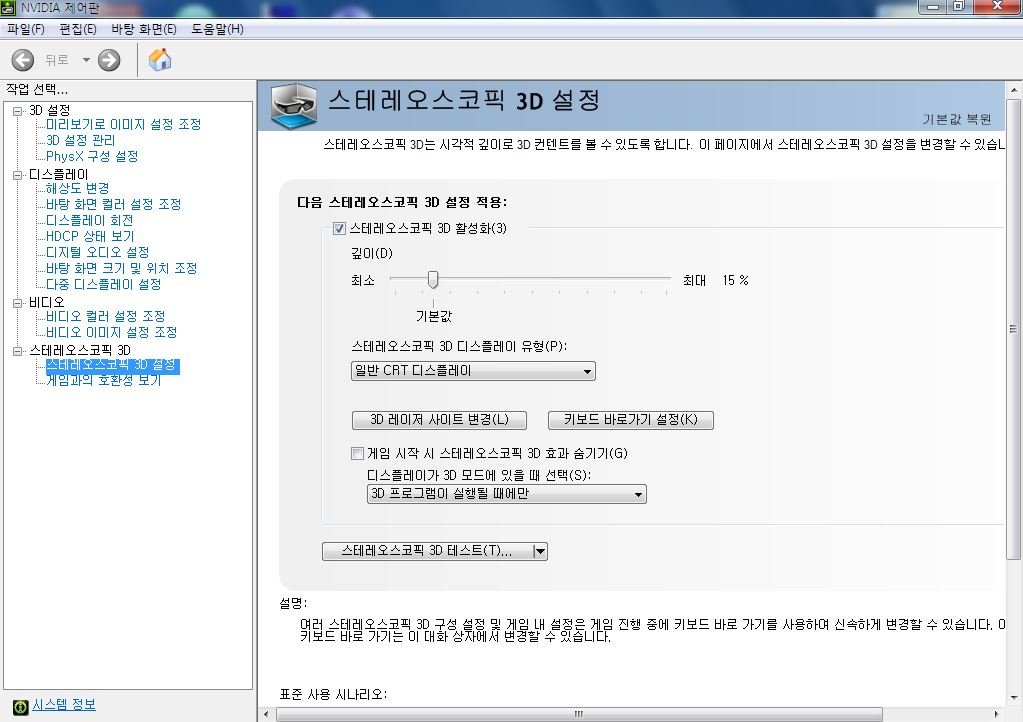Click 키보드 바로가기 설정(K) button
The image size is (1023, 722).
[631, 419]
